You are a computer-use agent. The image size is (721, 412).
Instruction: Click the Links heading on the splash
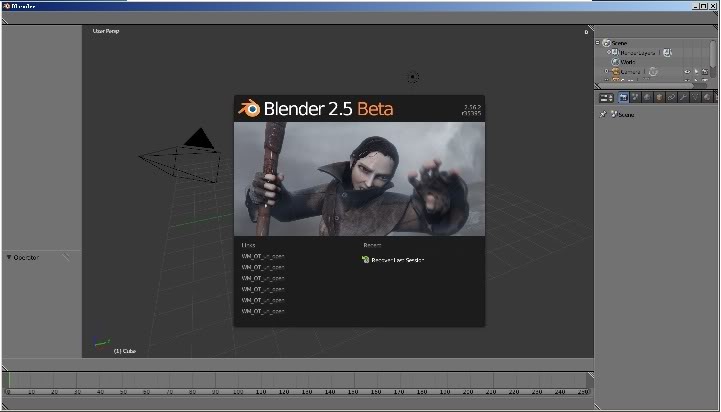(248, 245)
